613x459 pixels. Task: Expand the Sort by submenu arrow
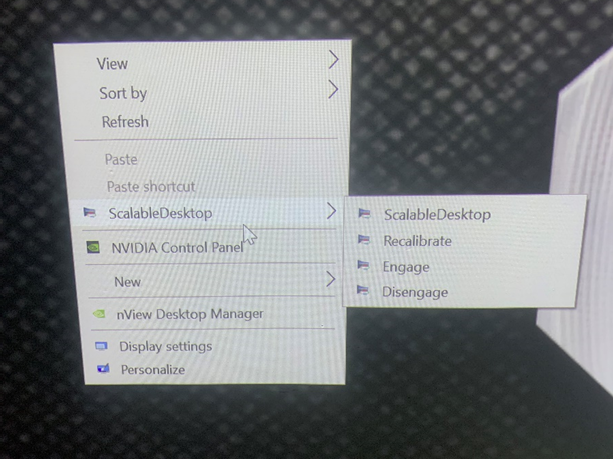click(333, 90)
